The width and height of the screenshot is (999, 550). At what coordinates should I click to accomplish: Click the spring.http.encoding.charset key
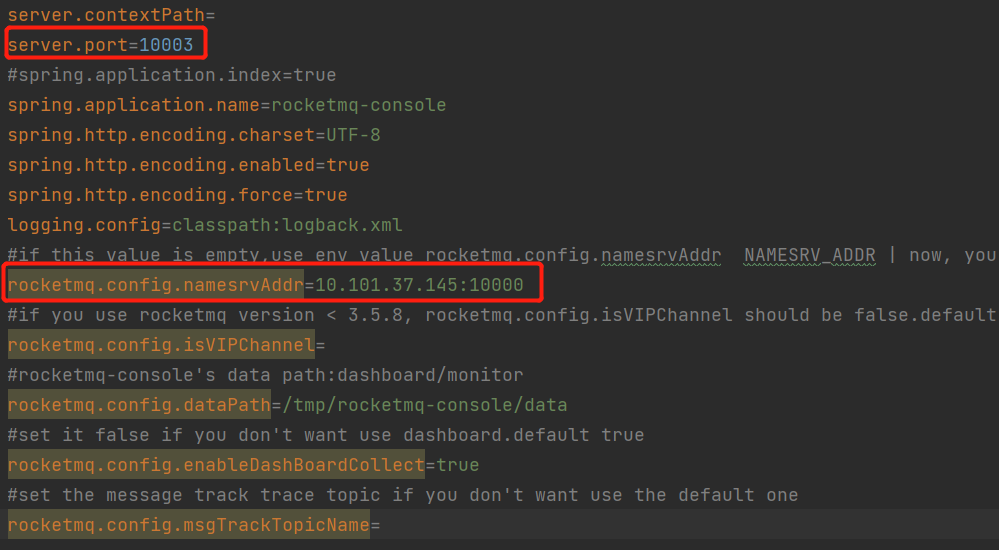click(x=161, y=134)
